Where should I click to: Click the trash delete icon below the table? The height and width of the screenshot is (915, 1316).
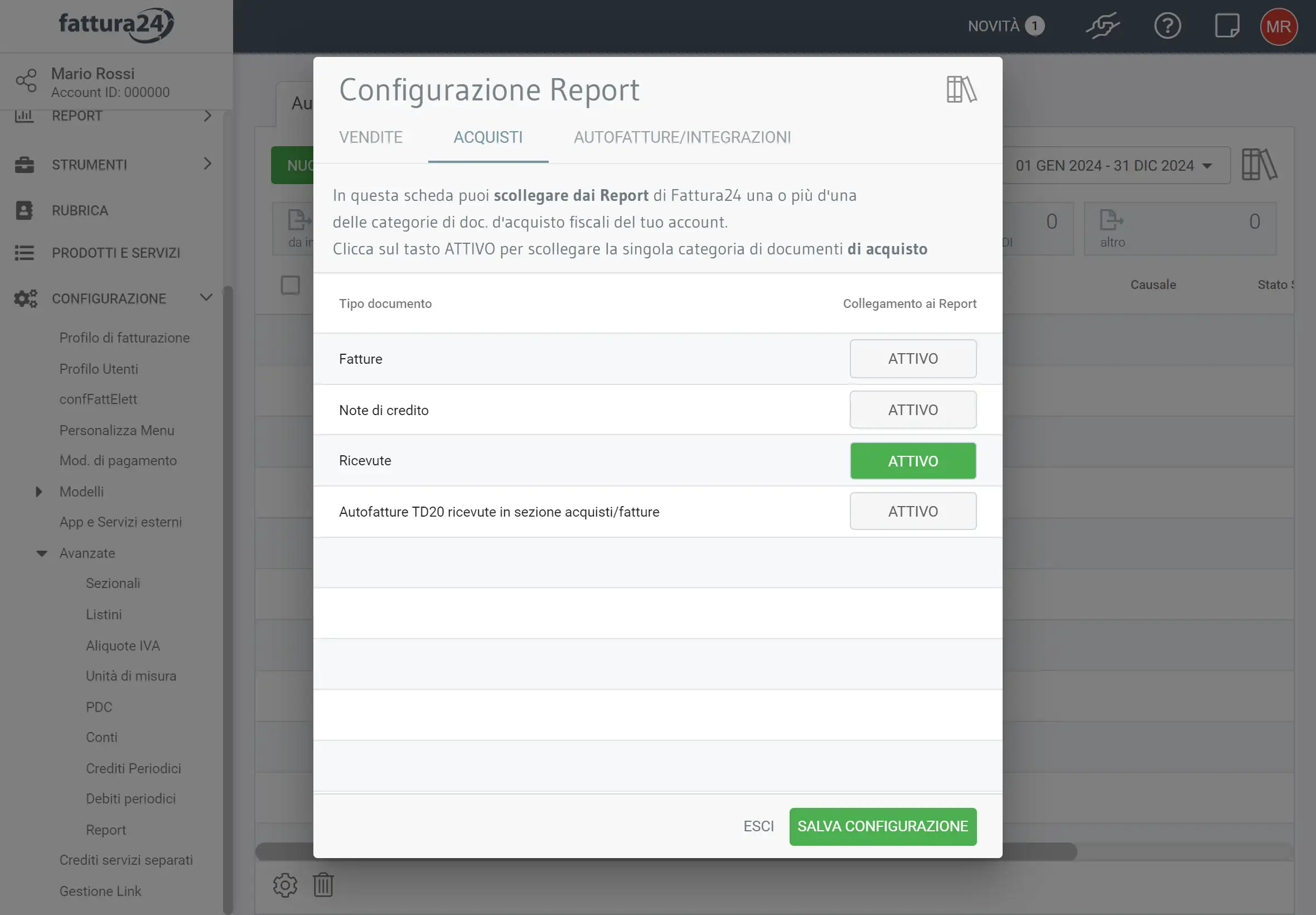(x=323, y=885)
